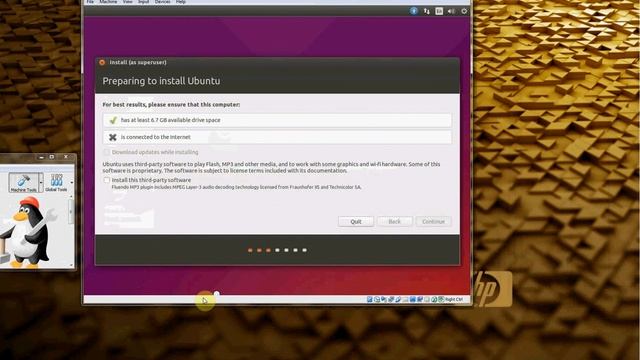Viewport: 640px width, 360px height.
Task: Click the green keyboard capture arrow icon
Action: [441, 300]
